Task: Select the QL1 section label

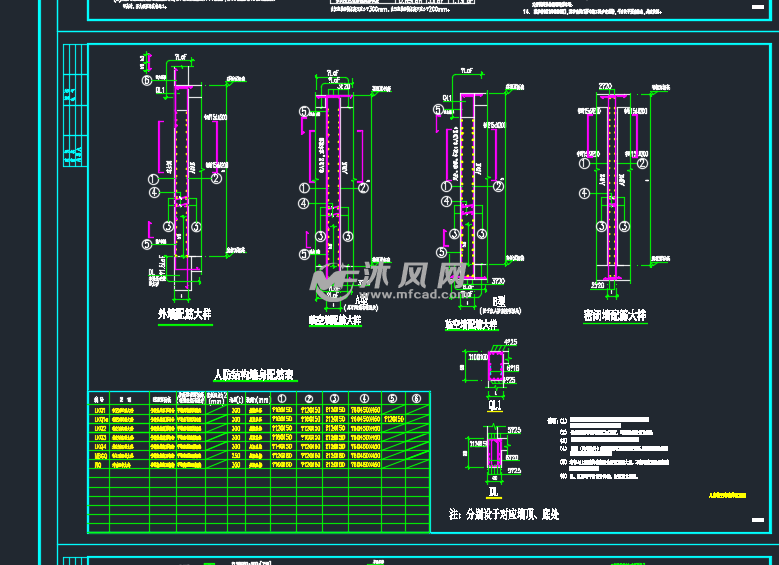Action: (x=494, y=408)
